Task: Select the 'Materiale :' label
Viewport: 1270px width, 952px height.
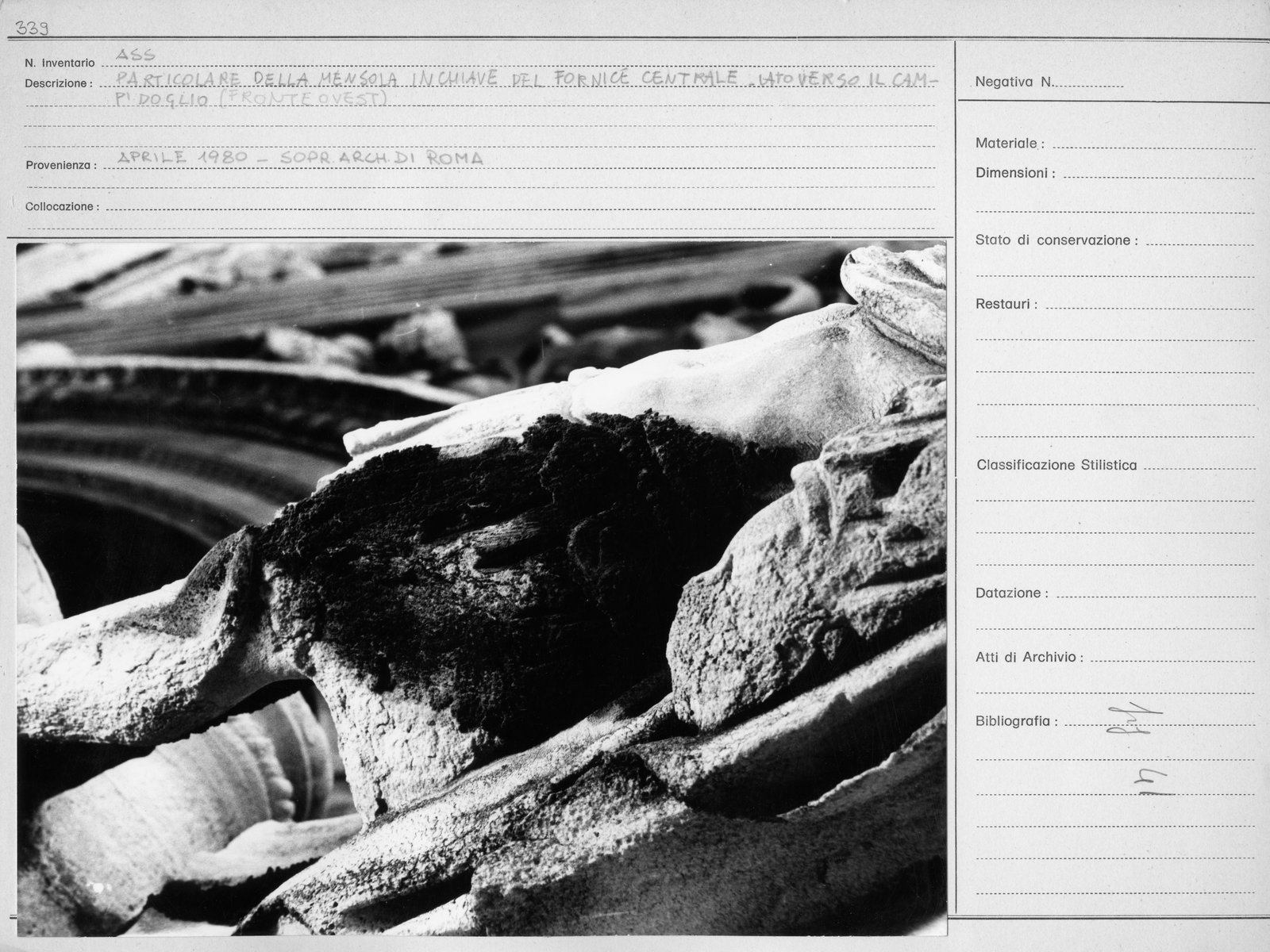Action: pos(1010,144)
